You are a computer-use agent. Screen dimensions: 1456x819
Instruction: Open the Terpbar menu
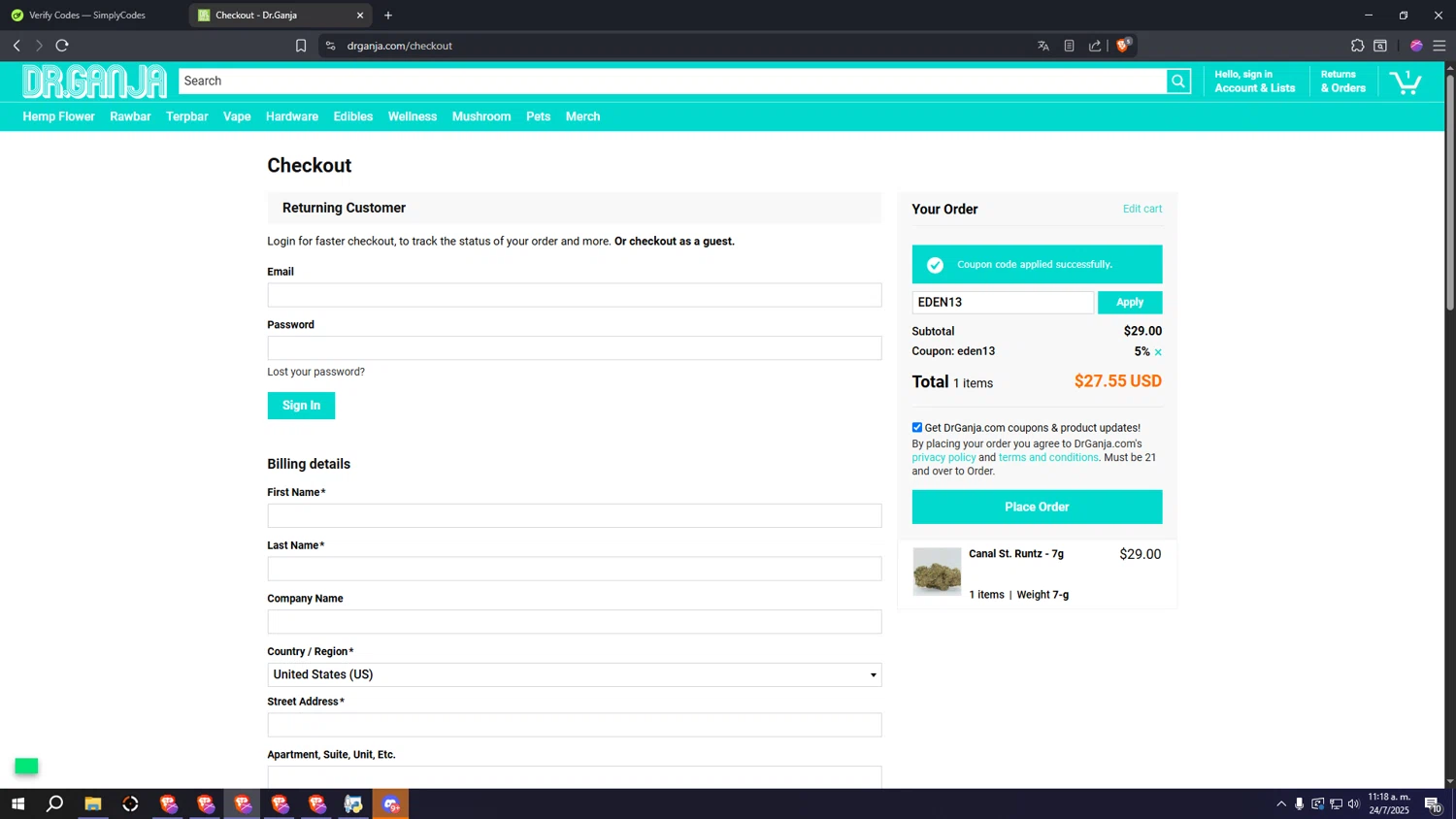[187, 116]
